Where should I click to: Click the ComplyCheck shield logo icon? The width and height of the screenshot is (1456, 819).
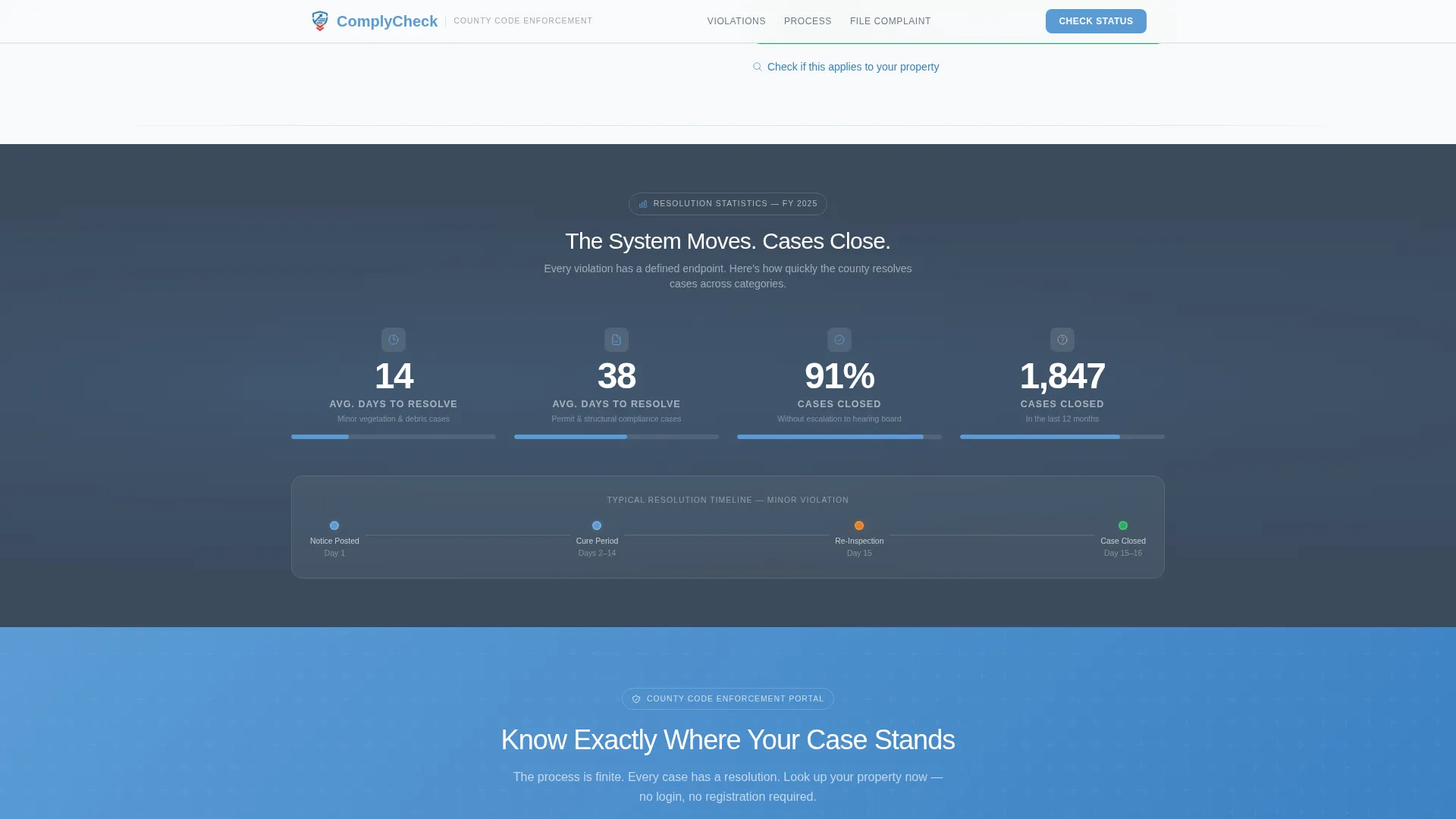point(320,21)
